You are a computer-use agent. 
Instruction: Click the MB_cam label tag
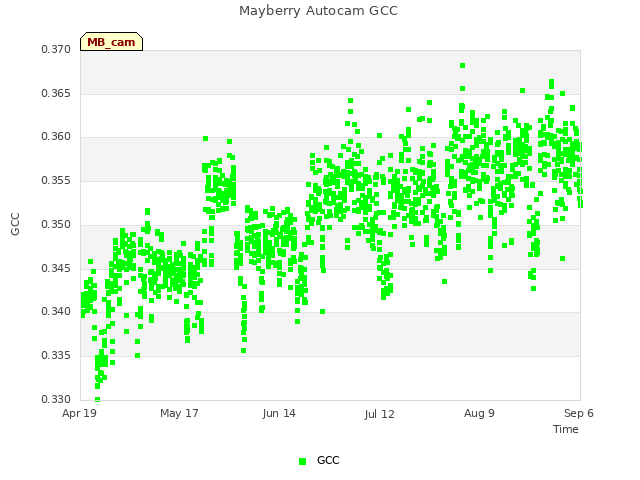pyautogui.click(x=111, y=42)
